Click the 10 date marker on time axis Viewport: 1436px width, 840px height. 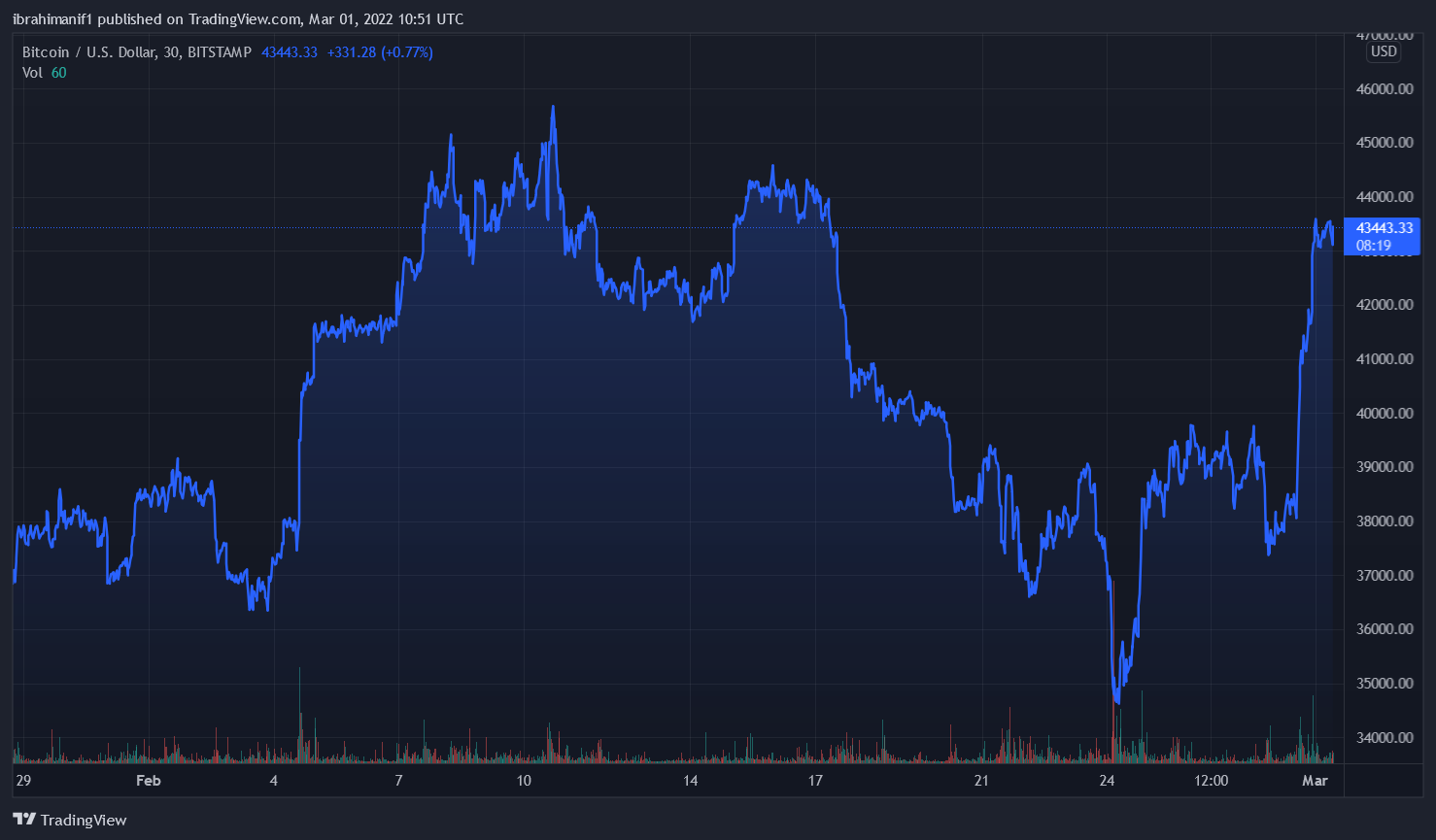click(x=524, y=781)
